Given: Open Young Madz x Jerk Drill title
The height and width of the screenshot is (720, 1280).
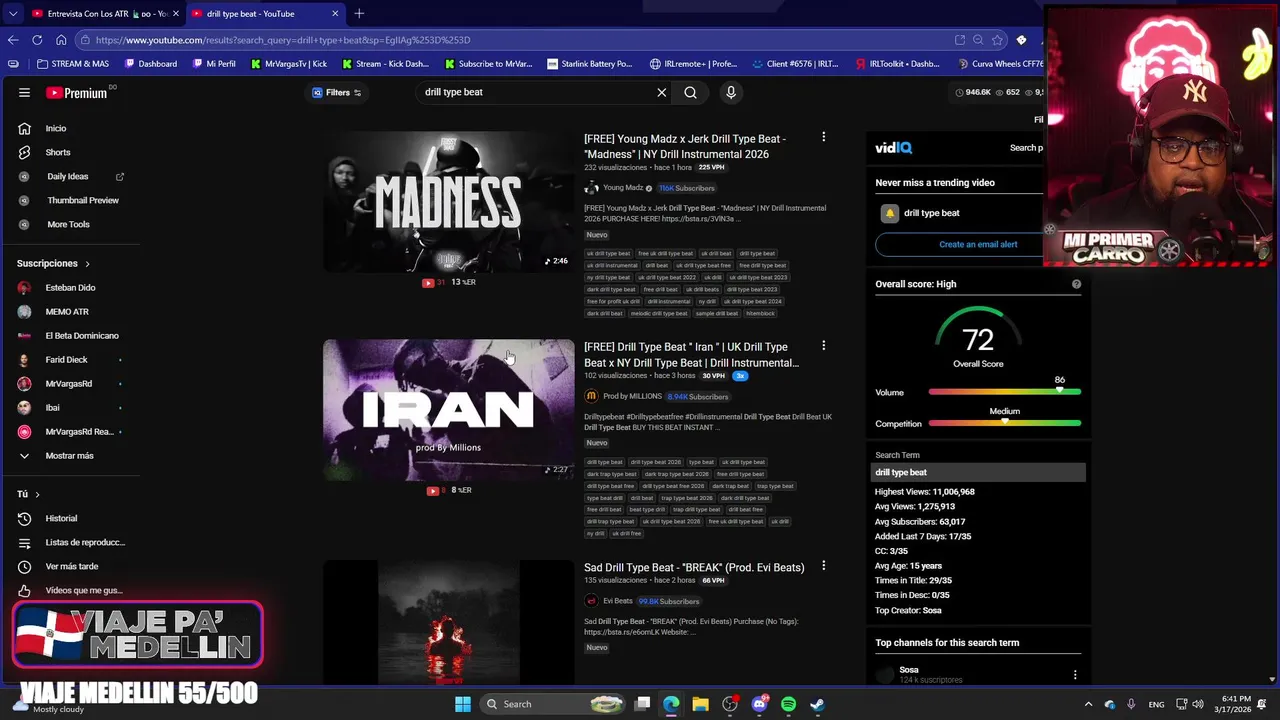Looking at the screenshot, I should pos(685,146).
